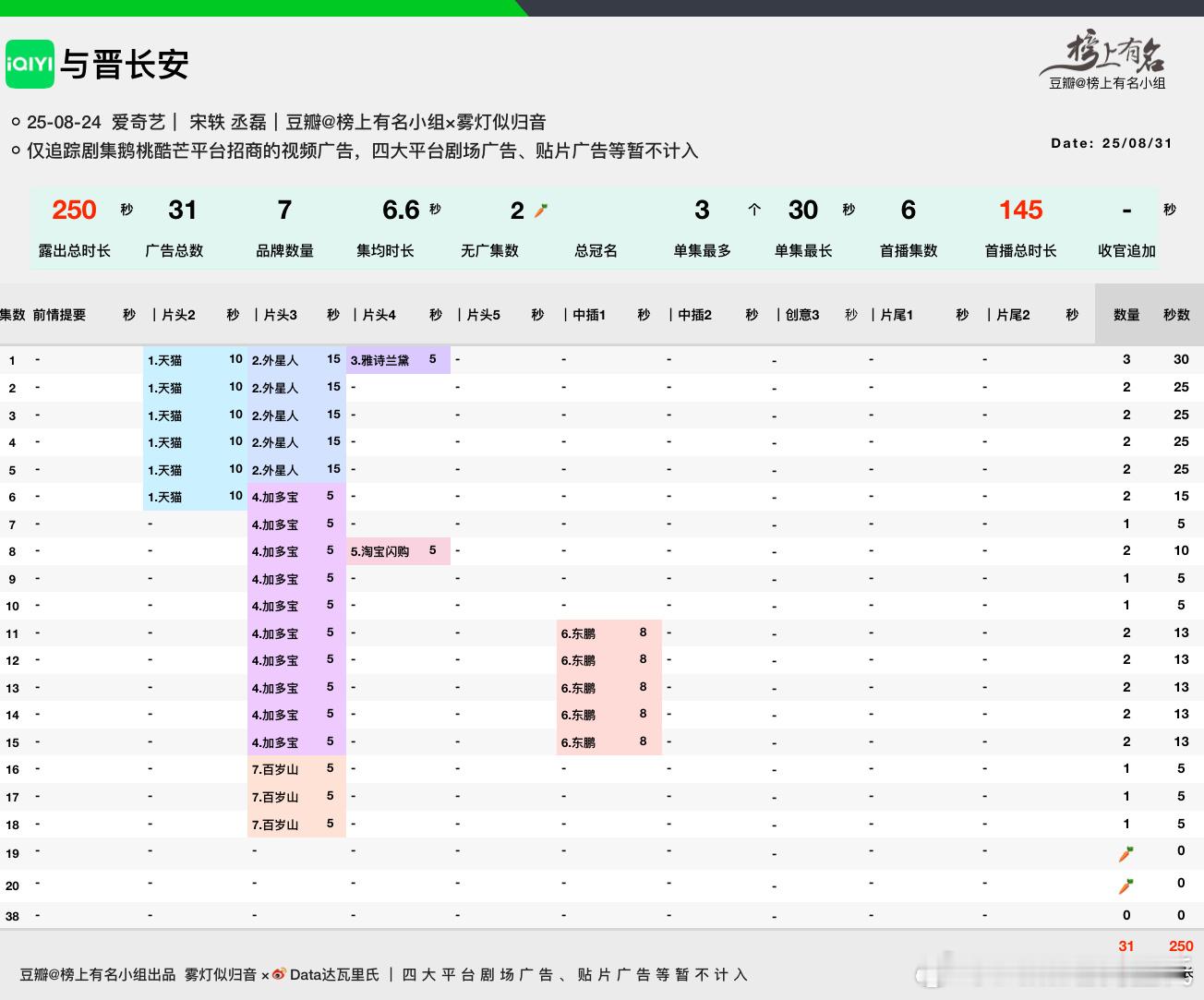Click the 片头5 column header

click(483, 315)
